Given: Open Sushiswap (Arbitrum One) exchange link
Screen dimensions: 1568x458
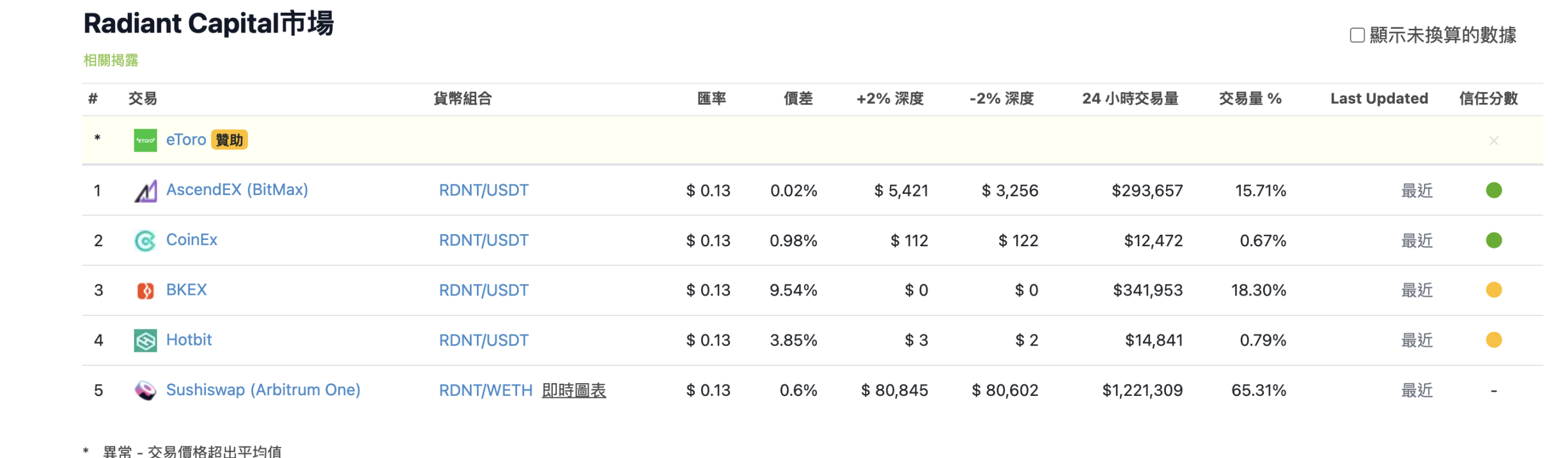Looking at the screenshot, I should coord(263,390).
